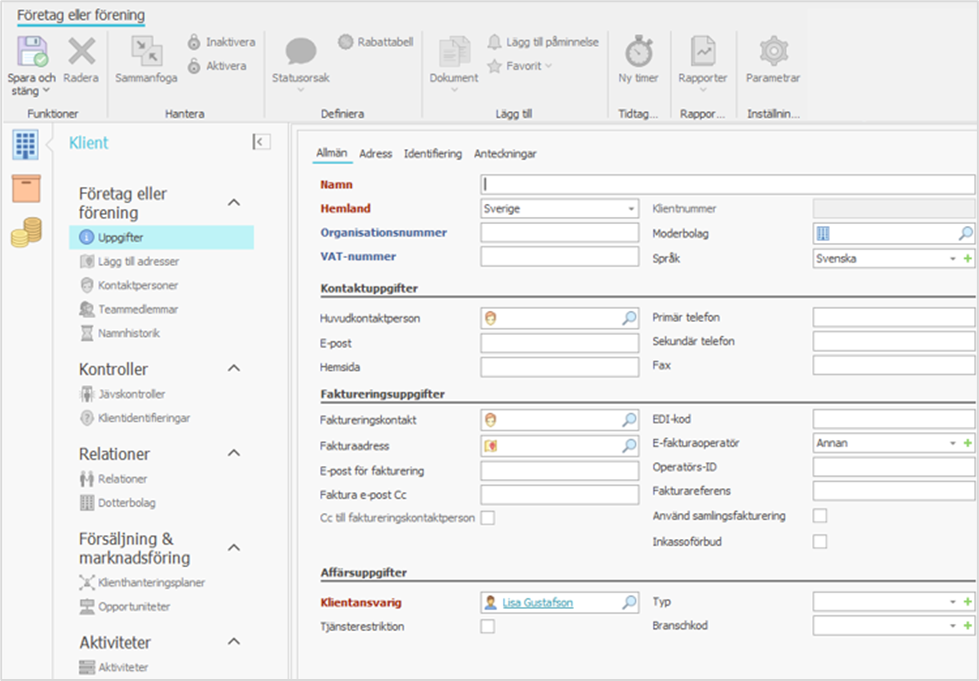Click the Sammanfoga merge icon
Image resolution: width=979 pixels, height=681 pixels.
(146, 51)
